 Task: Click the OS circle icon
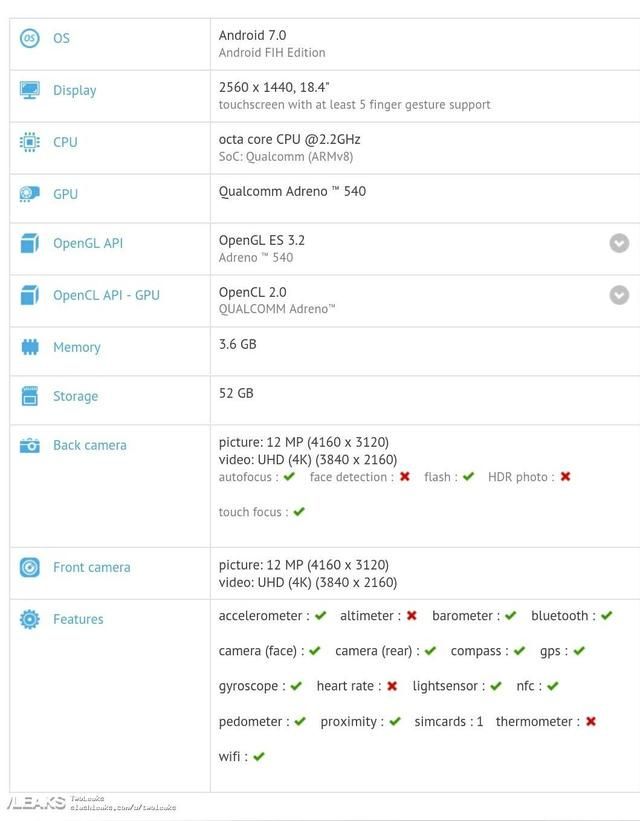(29, 38)
